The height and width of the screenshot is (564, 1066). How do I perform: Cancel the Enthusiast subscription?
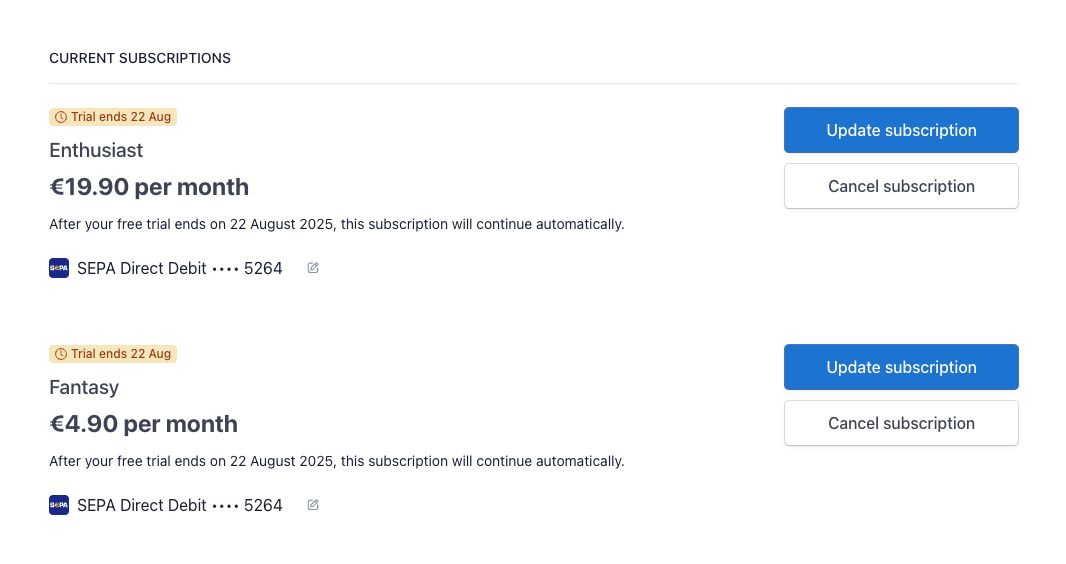pyautogui.click(x=901, y=186)
